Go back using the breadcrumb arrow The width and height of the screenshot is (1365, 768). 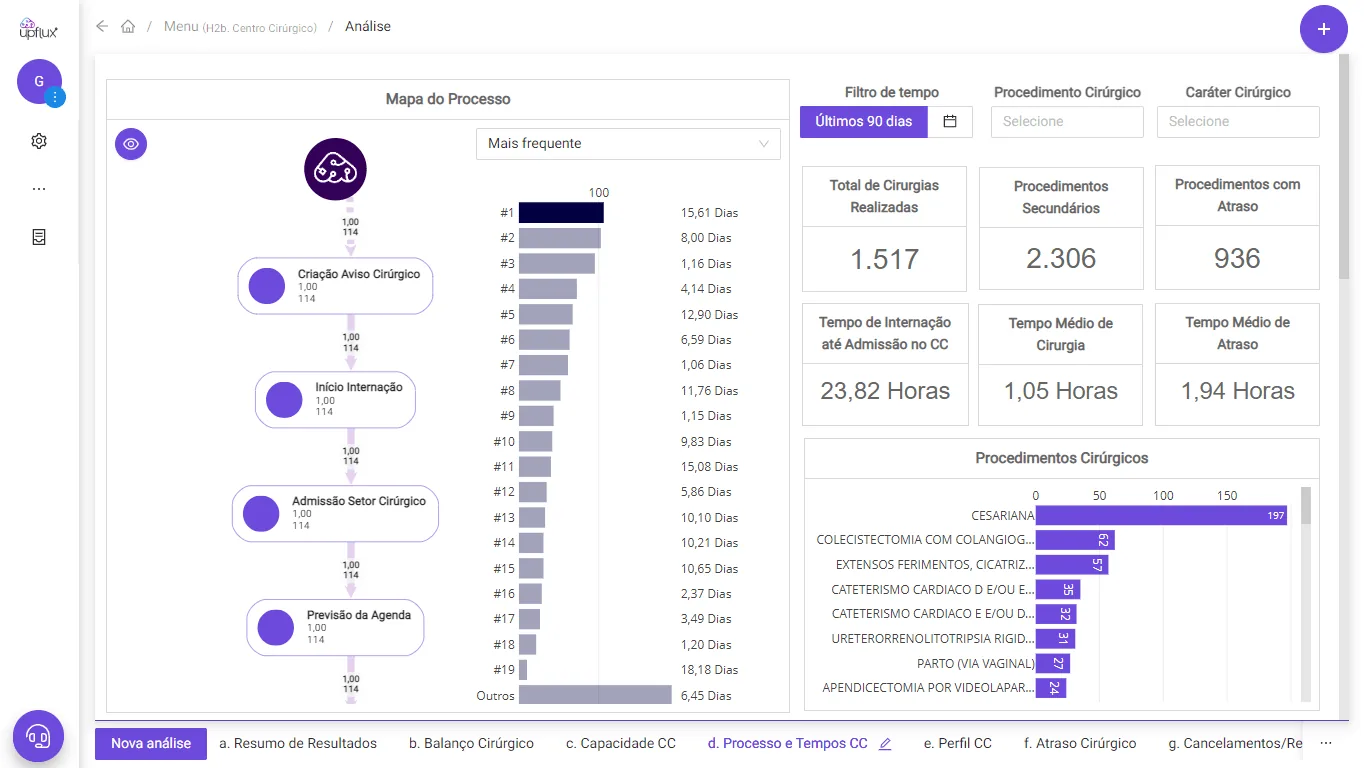pyautogui.click(x=101, y=27)
